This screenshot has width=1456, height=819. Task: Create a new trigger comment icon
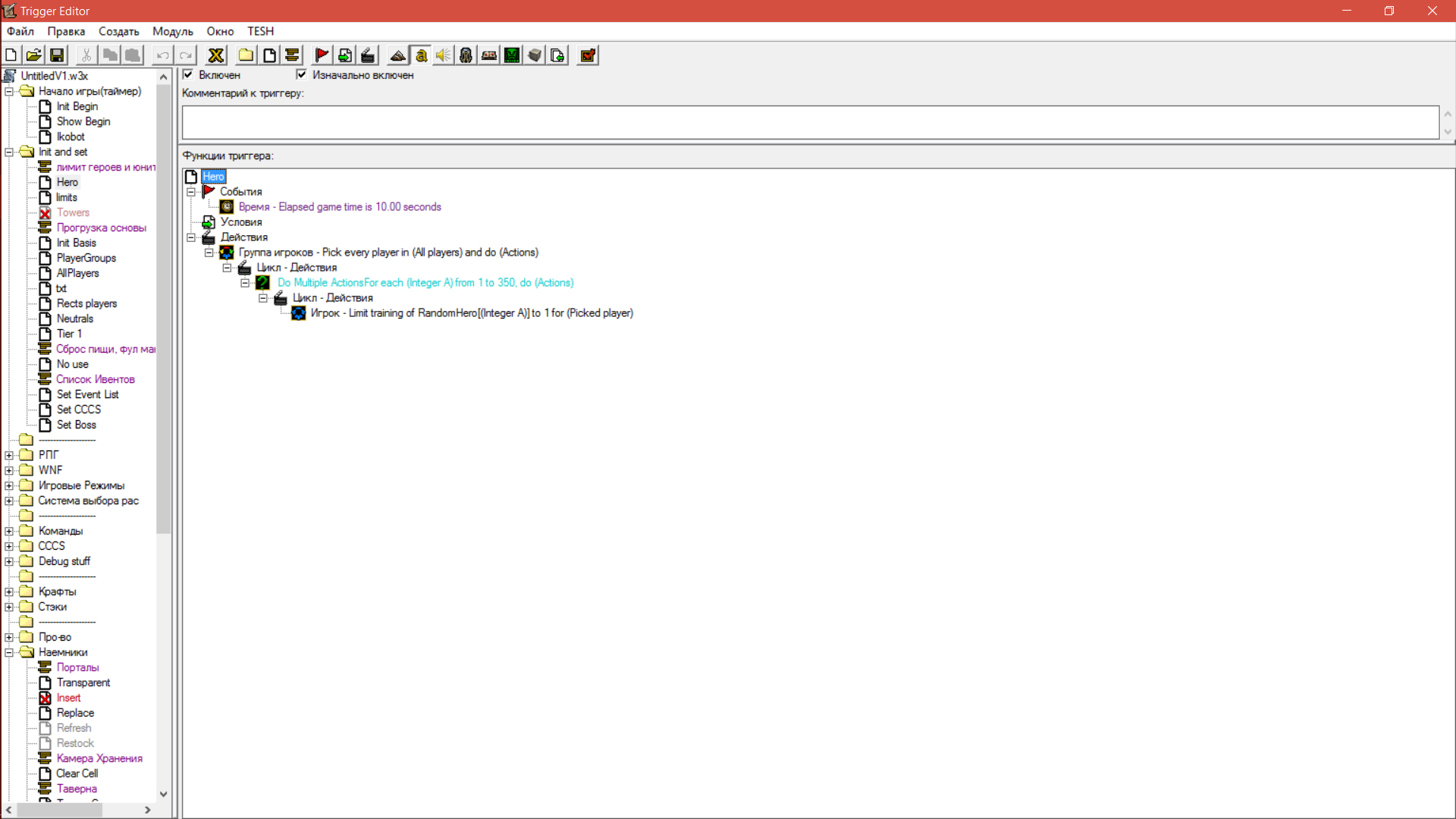pyautogui.click(x=292, y=55)
